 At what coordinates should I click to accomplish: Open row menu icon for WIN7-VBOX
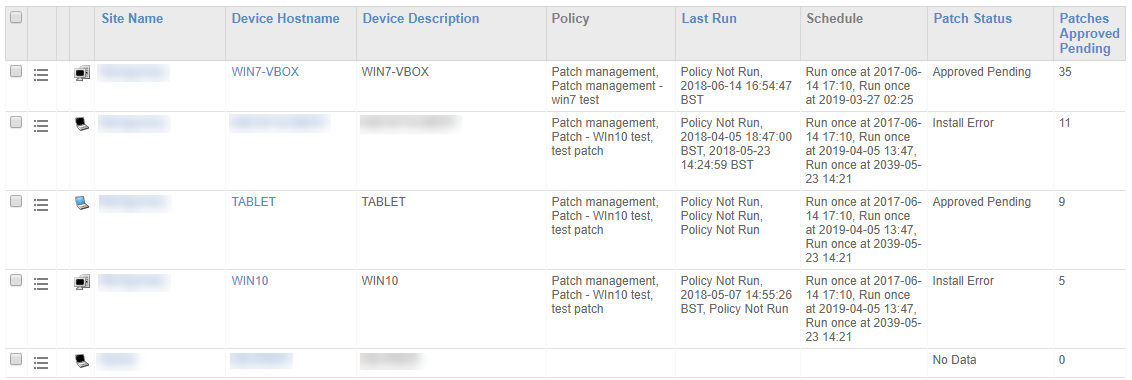41,73
